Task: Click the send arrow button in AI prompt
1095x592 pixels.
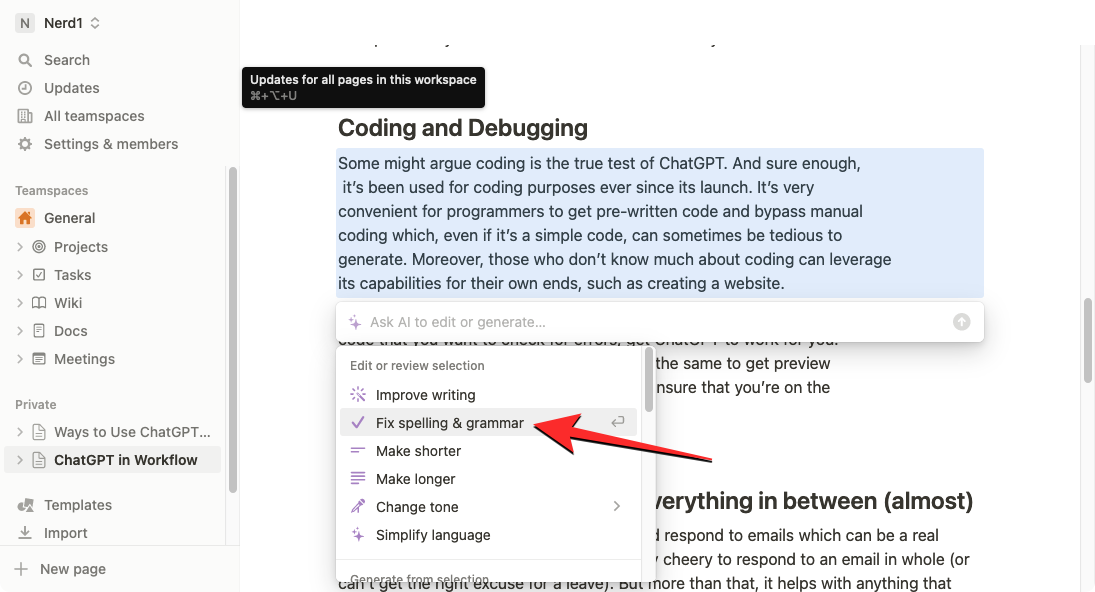Action: point(962,322)
